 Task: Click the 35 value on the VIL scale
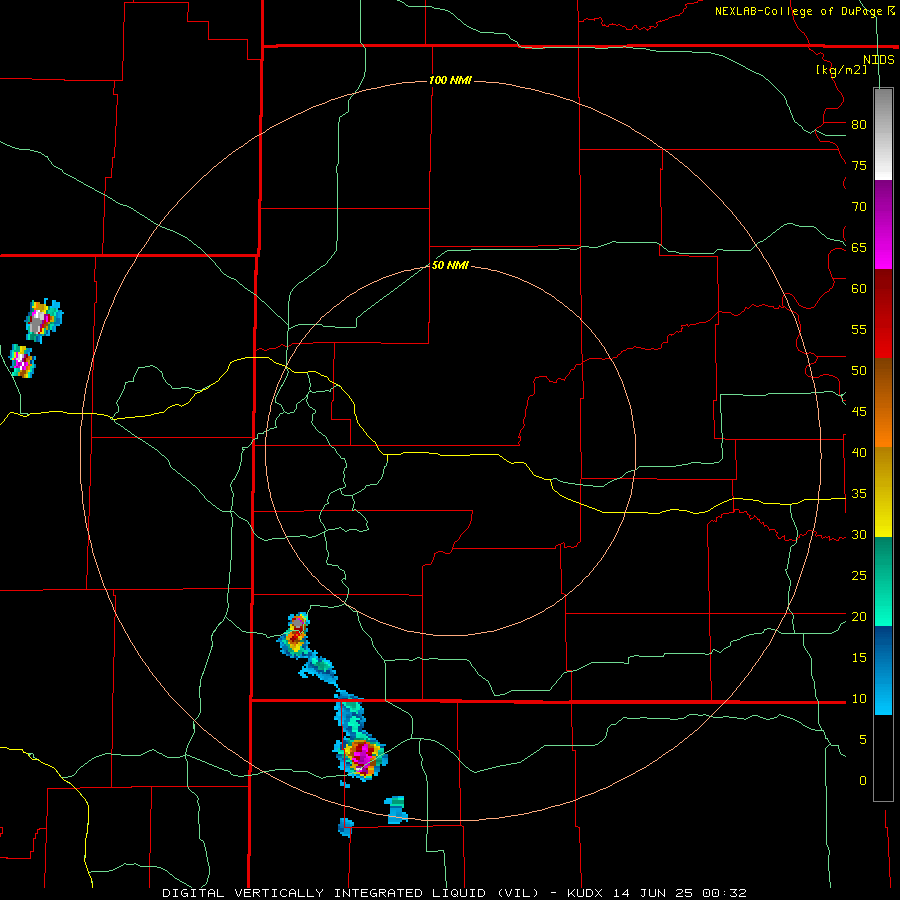click(859, 494)
